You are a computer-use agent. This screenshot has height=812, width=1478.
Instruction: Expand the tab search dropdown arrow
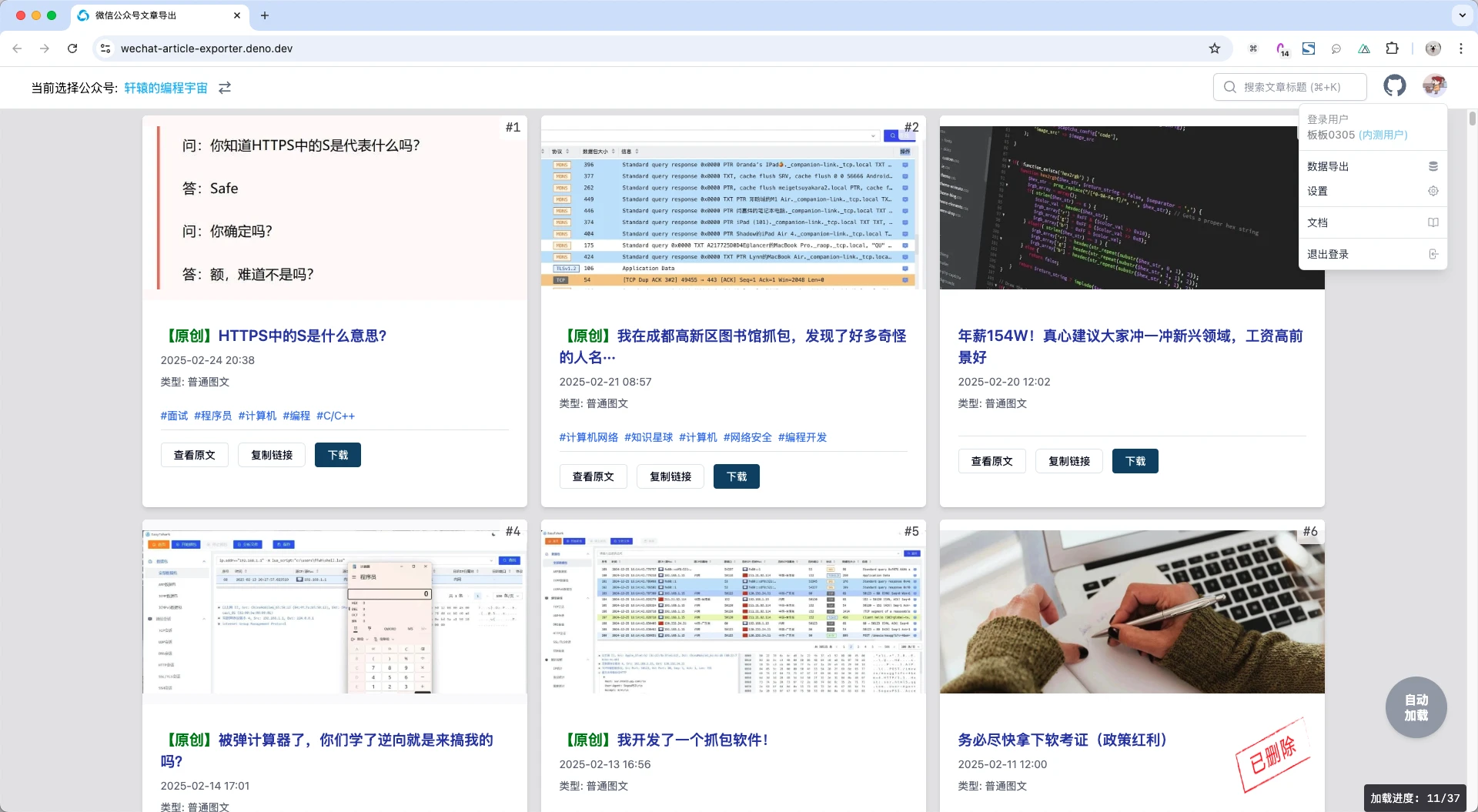(1462, 15)
